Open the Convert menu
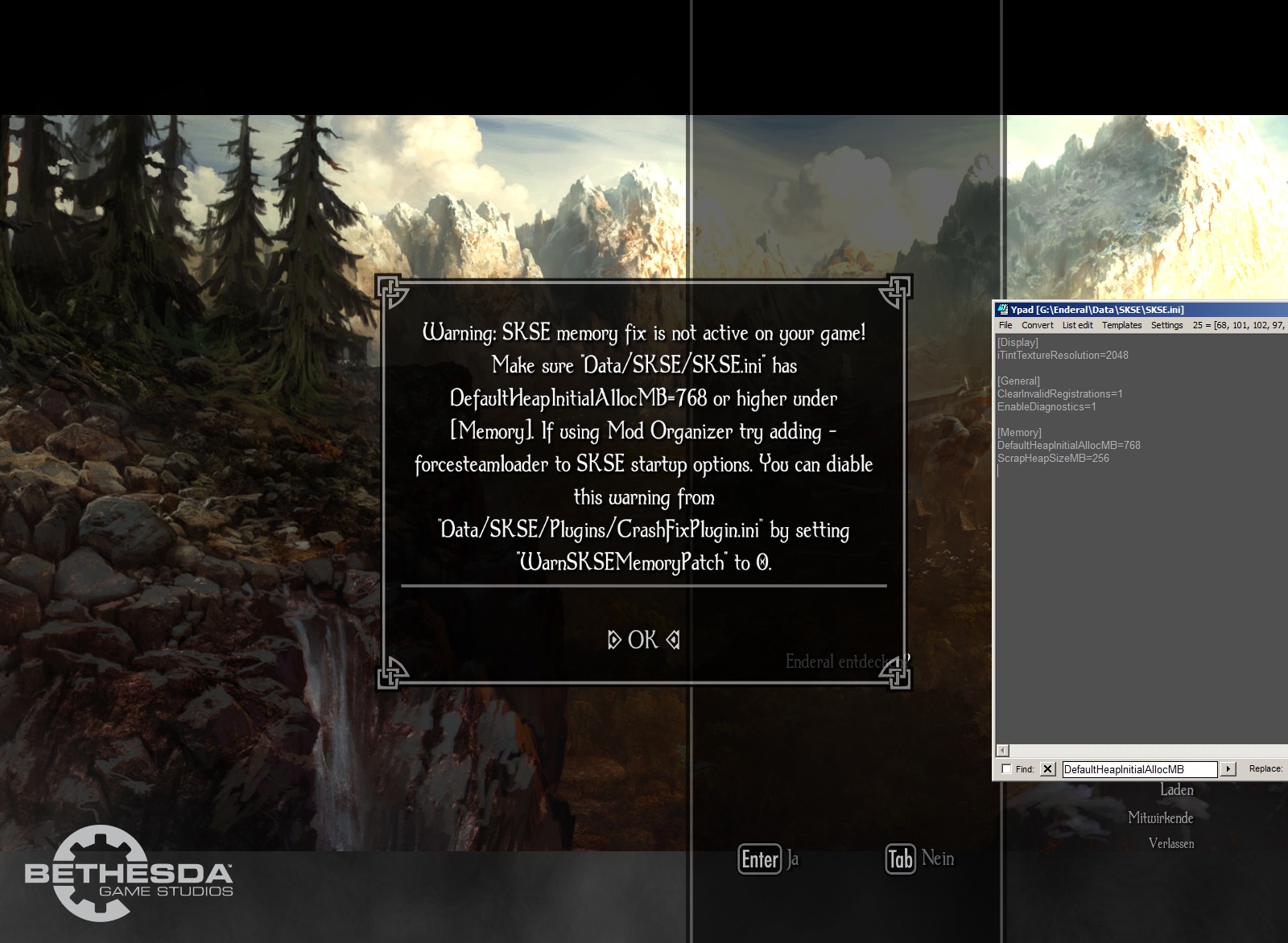 pos(1037,325)
